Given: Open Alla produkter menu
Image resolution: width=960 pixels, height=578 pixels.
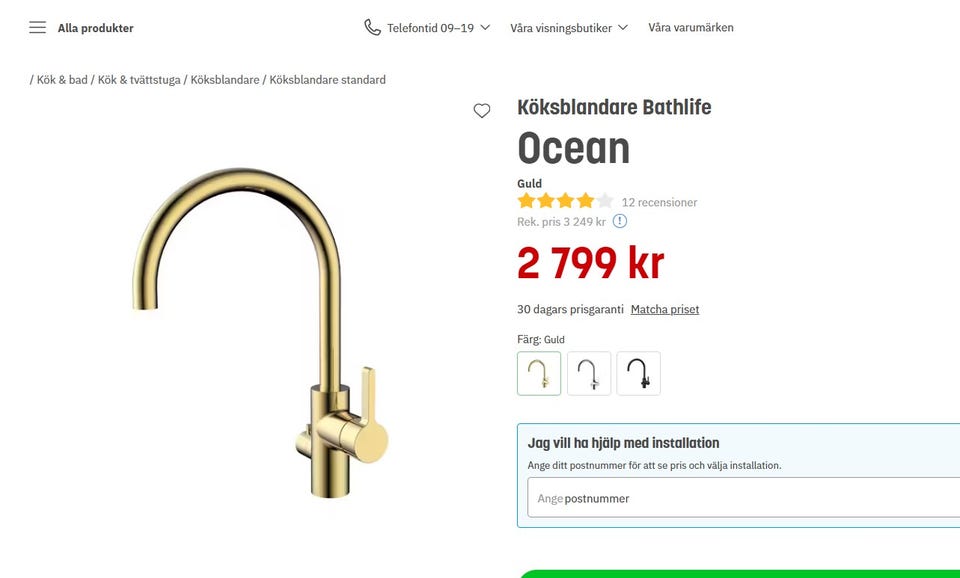Looking at the screenshot, I should 96,28.
